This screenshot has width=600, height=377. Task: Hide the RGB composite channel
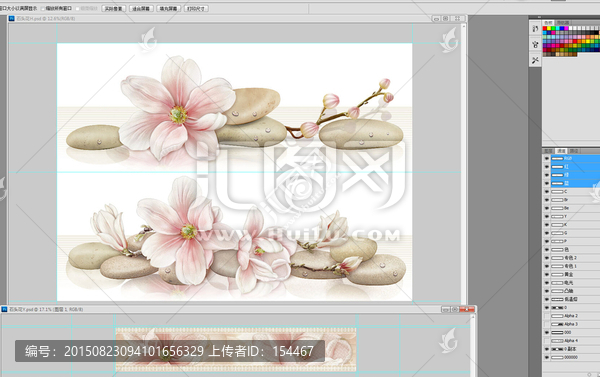click(x=546, y=158)
